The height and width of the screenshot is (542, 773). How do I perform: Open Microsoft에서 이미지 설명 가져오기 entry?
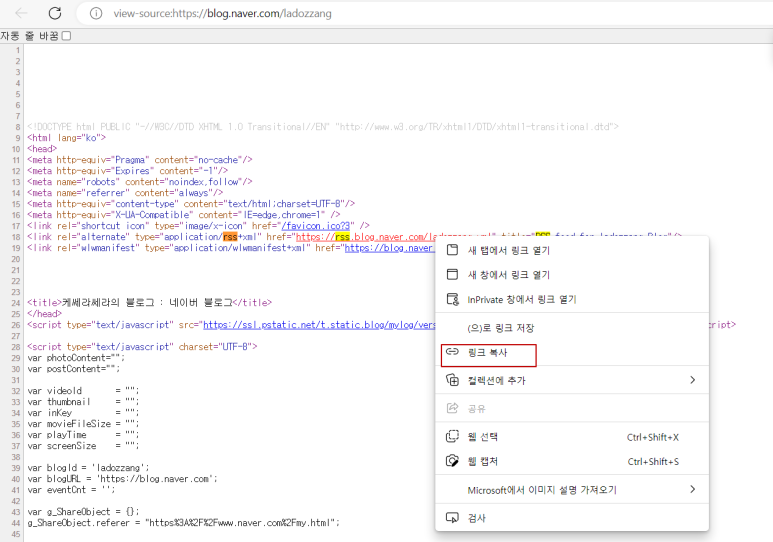click(x=572, y=490)
